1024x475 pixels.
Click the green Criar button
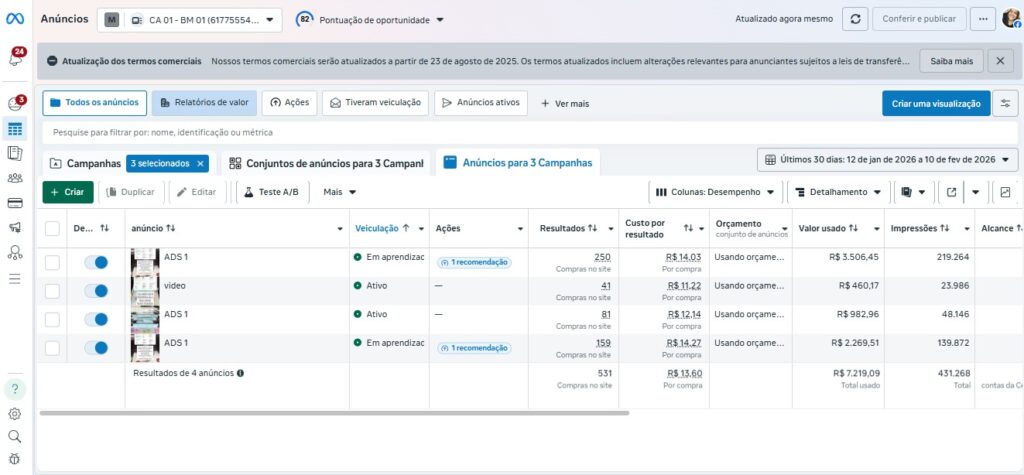pyautogui.click(x=68, y=192)
